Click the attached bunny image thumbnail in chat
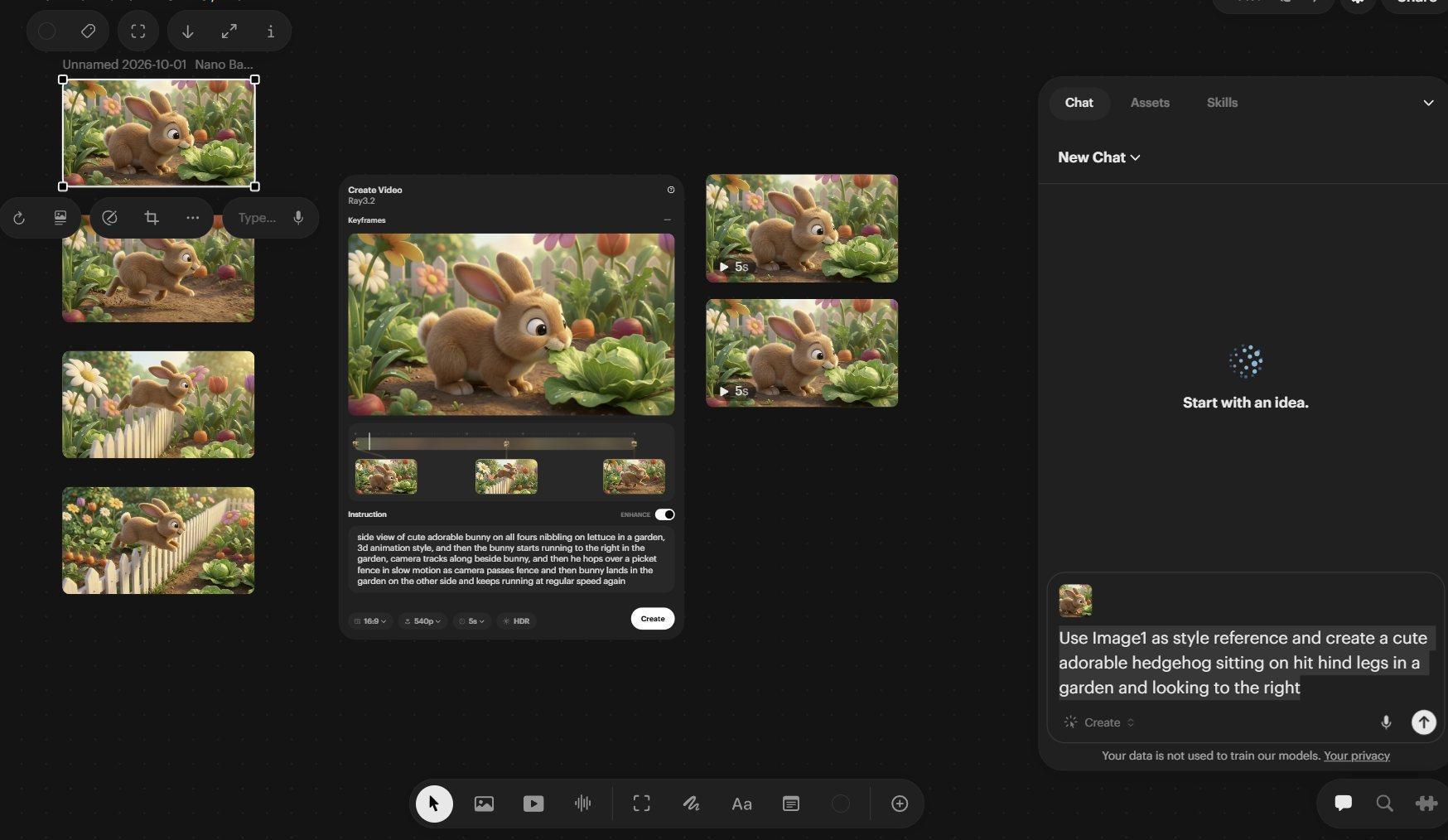Screen dimensions: 1448x840 (1075, 601)
